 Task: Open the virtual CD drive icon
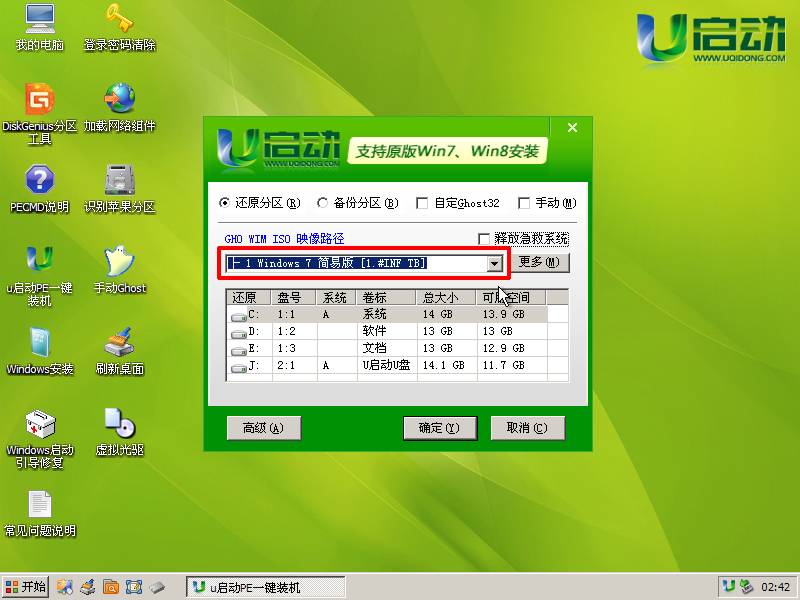(x=119, y=424)
